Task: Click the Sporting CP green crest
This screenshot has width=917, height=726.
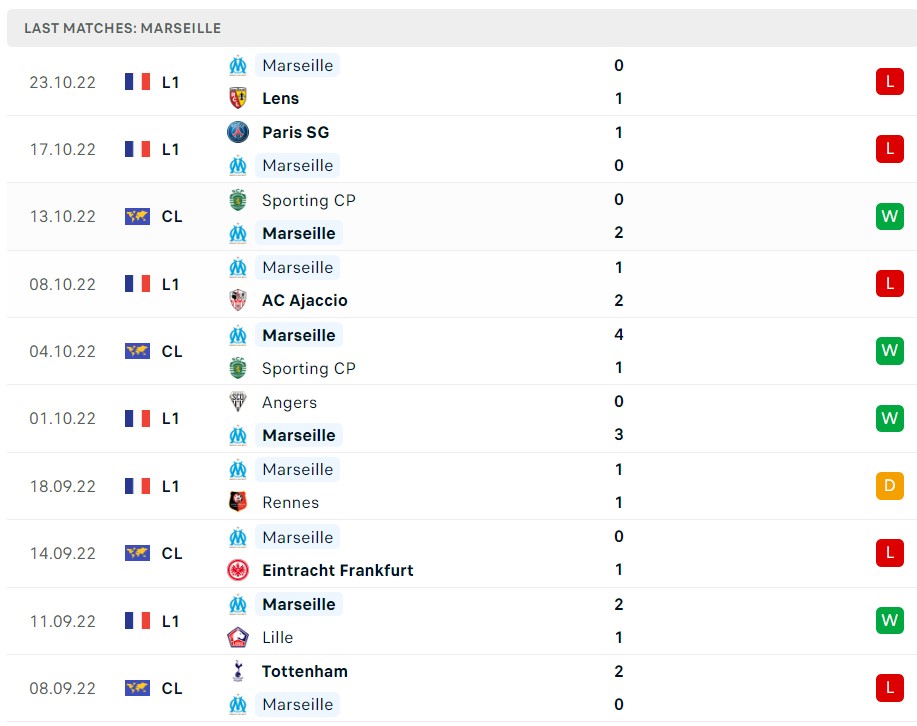Action: pos(237,200)
